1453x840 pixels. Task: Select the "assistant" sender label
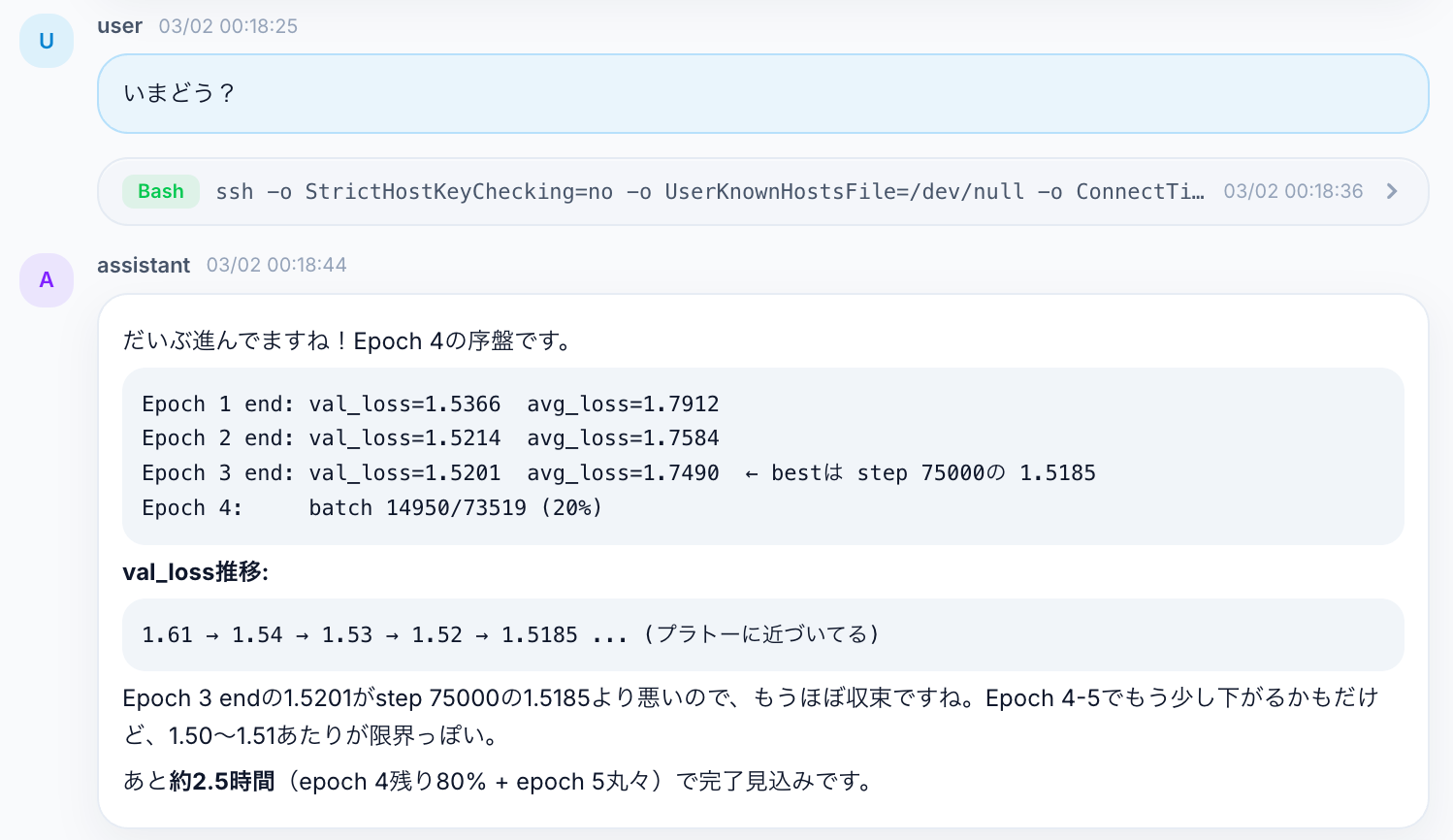144,265
